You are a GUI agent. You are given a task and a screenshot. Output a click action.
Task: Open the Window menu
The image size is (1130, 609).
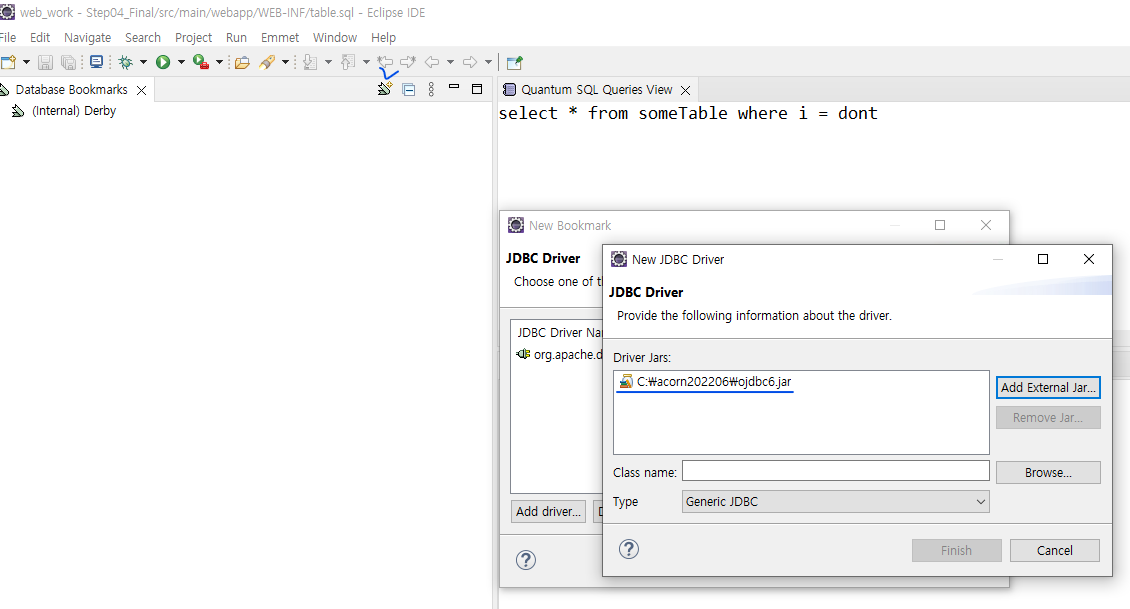point(334,37)
